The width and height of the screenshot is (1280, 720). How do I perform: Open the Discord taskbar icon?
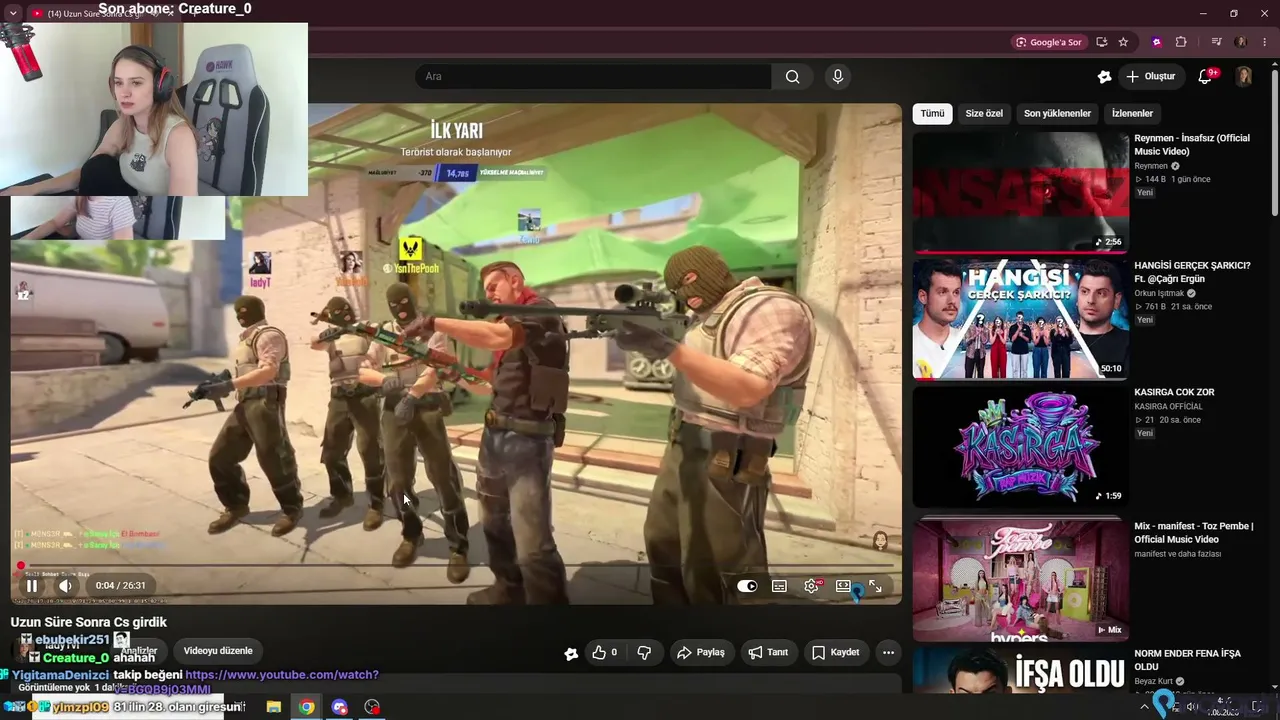pyautogui.click(x=339, y=707)
